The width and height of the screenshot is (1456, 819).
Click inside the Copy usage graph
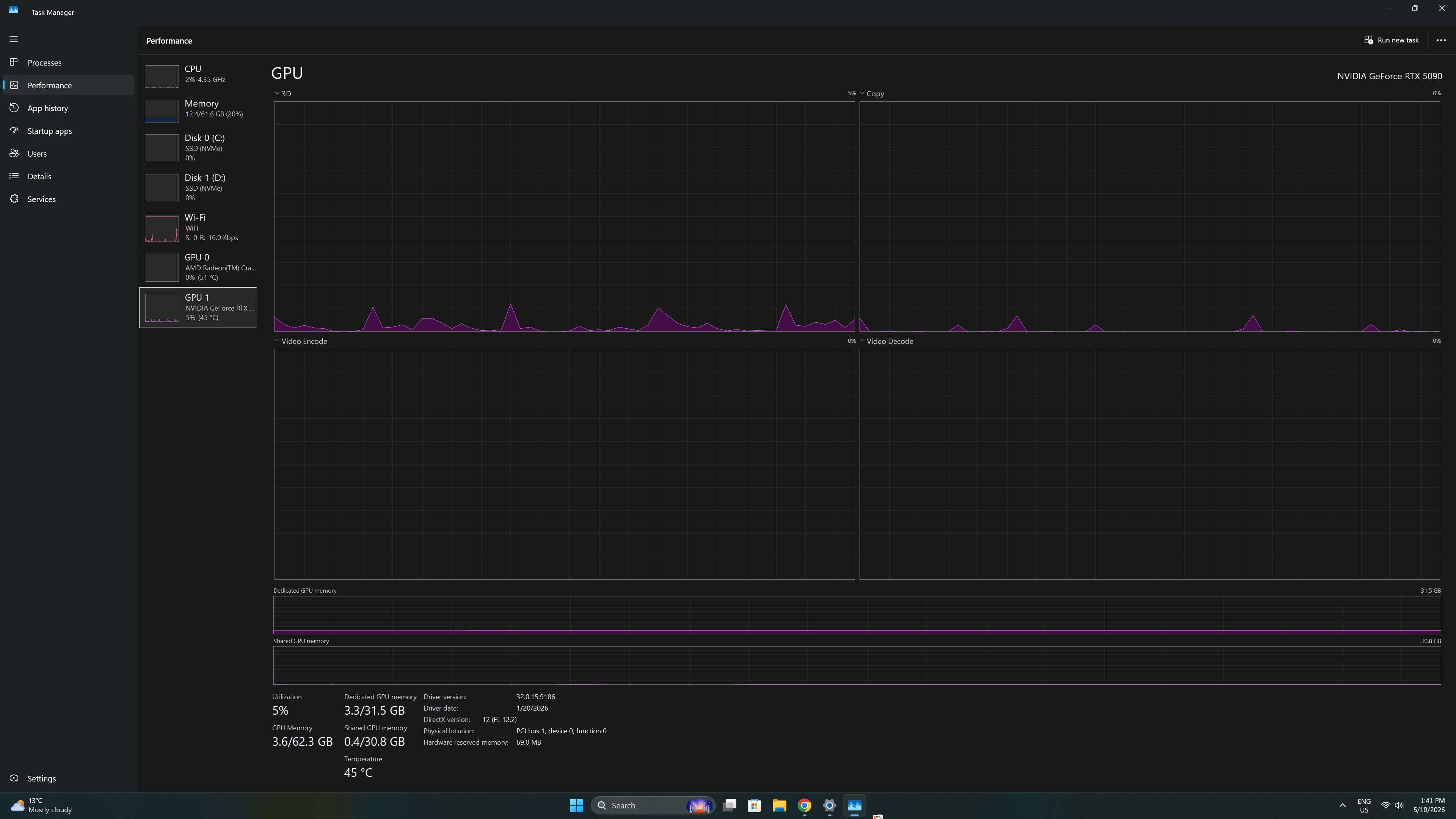[x=1150, y=217]
